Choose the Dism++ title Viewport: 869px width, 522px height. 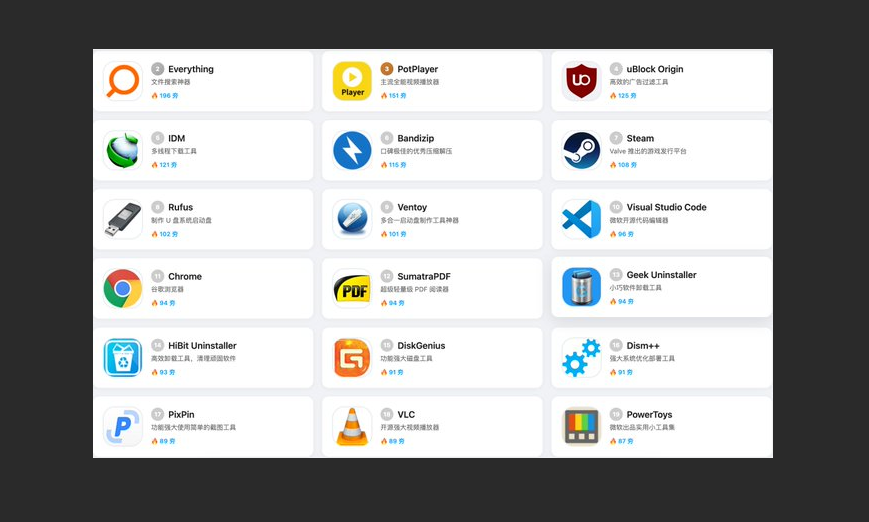(643, 346)
